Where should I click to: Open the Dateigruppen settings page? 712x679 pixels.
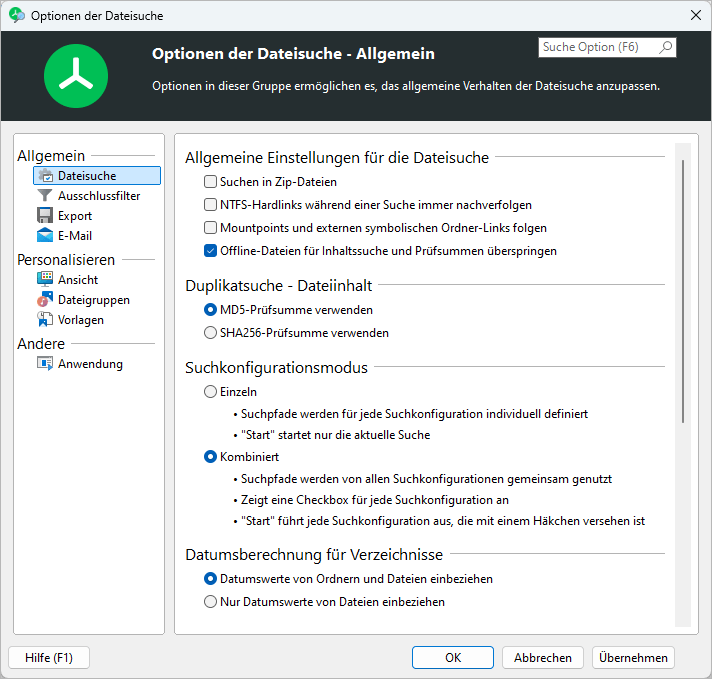point(94,300)
